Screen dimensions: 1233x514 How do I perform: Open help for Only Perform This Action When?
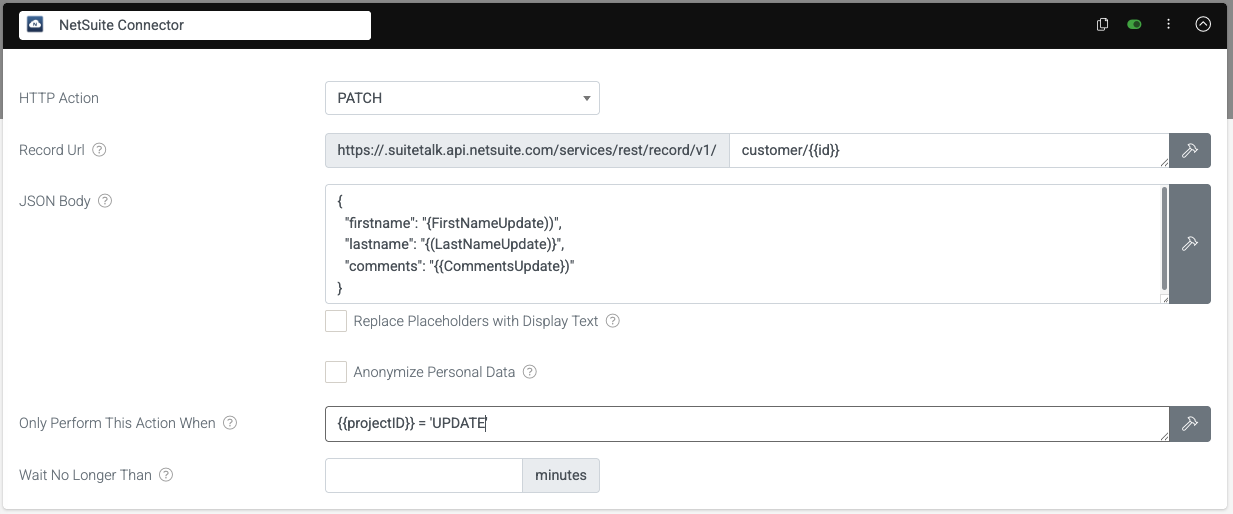pyautogui.click(x=230, y=423)
